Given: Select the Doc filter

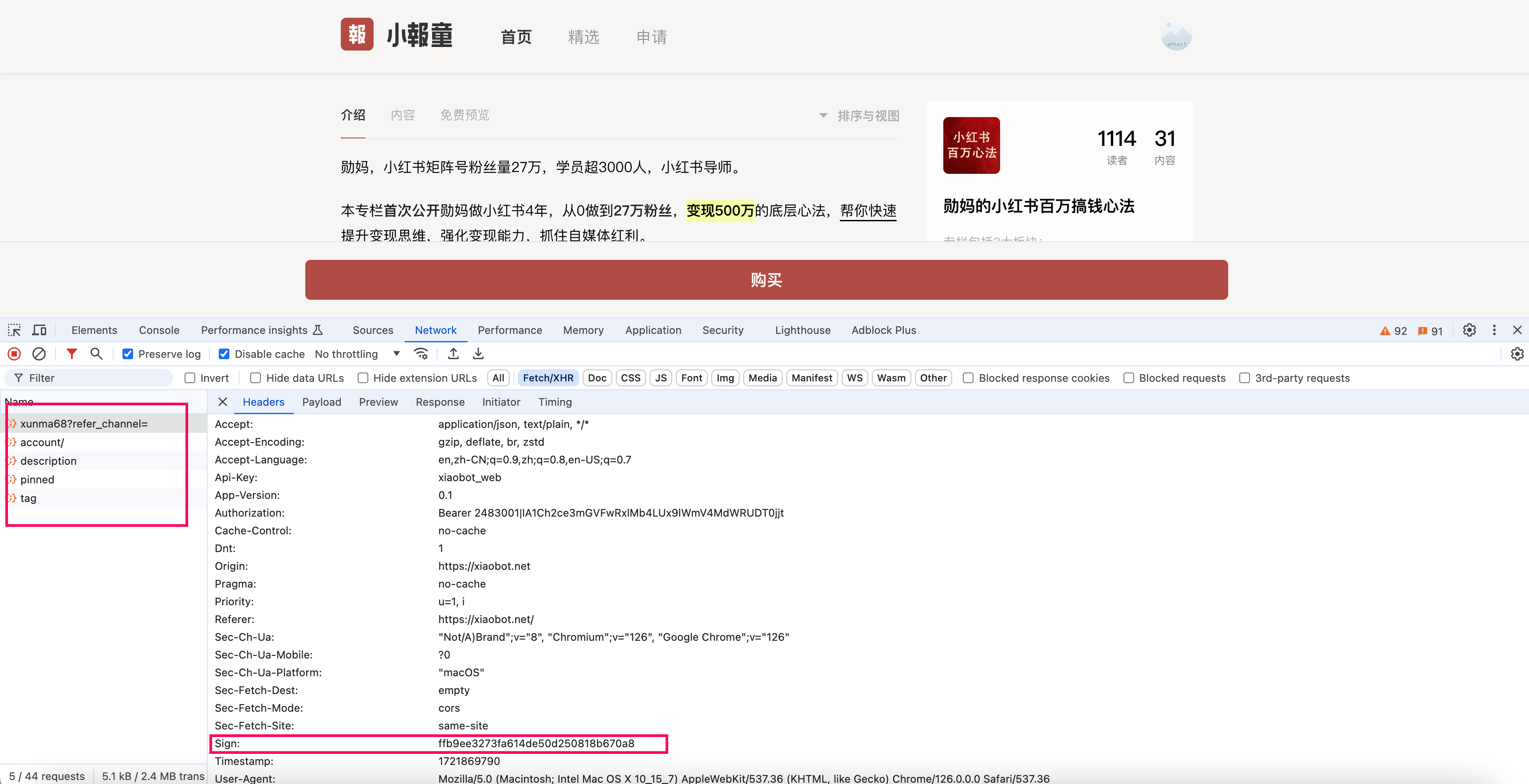Looking at the screenshot, I should [x=597, y=378].
